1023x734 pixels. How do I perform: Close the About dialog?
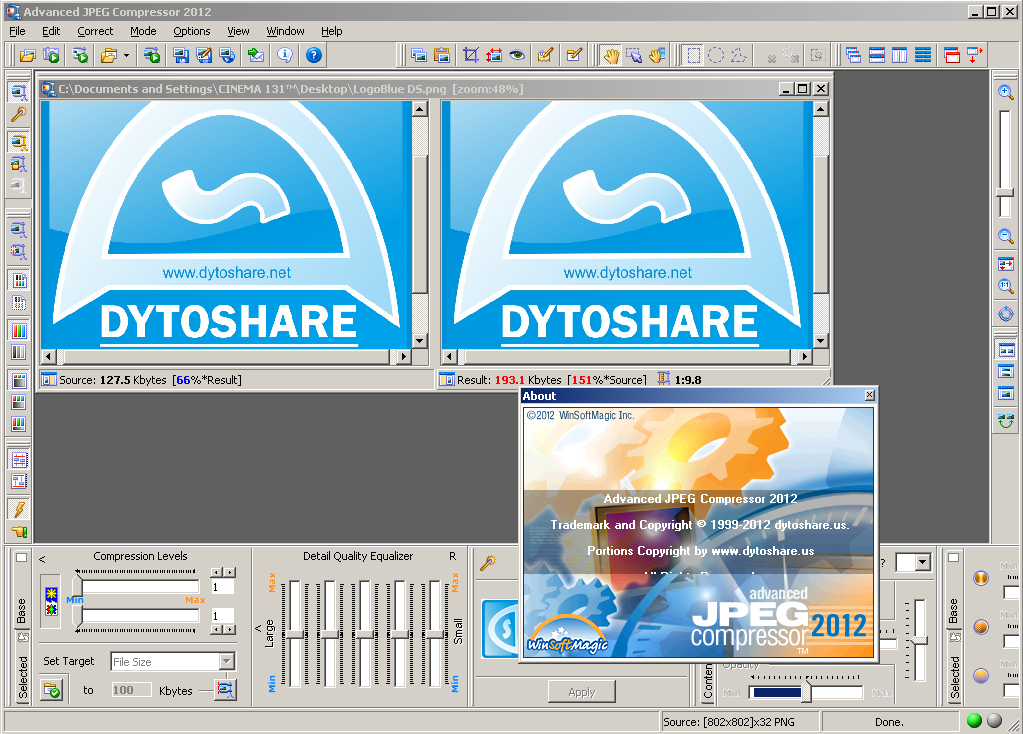click(x=869, y=395)
